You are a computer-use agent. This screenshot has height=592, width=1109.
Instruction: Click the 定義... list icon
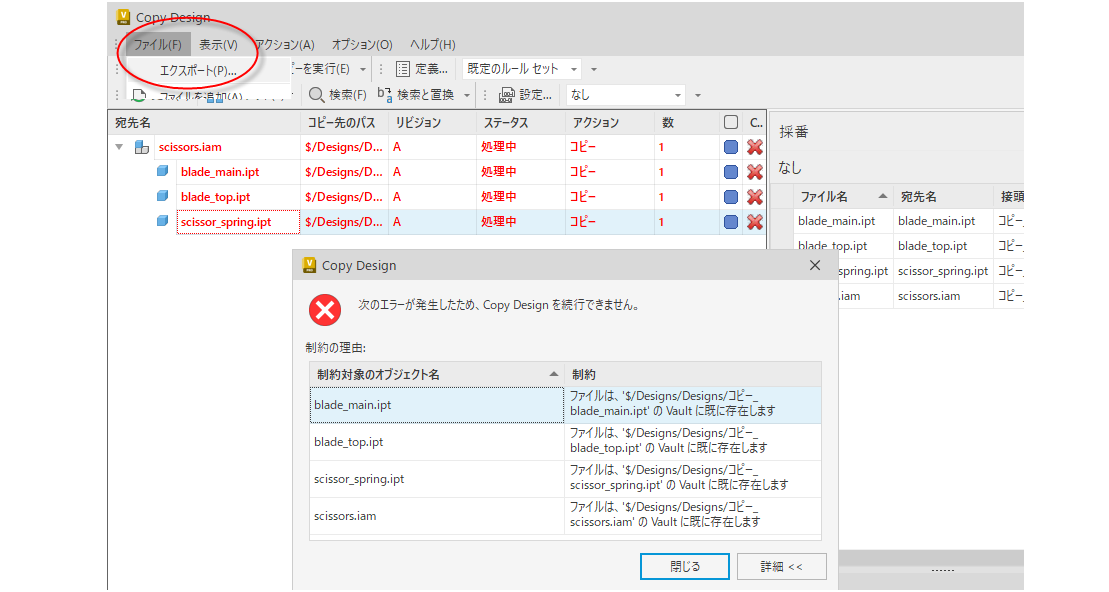[402, 69]
